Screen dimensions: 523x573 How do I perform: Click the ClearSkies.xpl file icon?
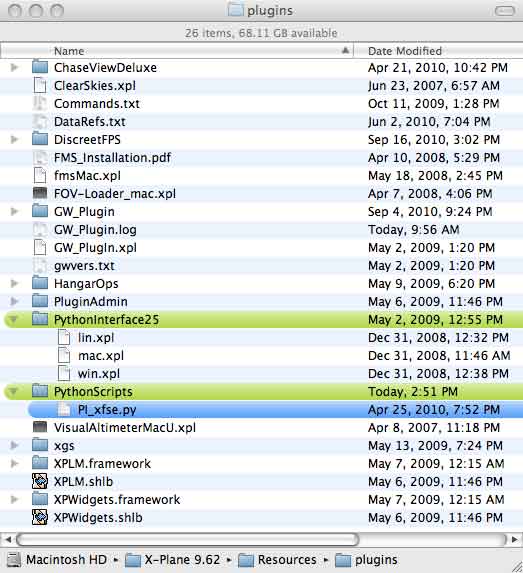40,86
